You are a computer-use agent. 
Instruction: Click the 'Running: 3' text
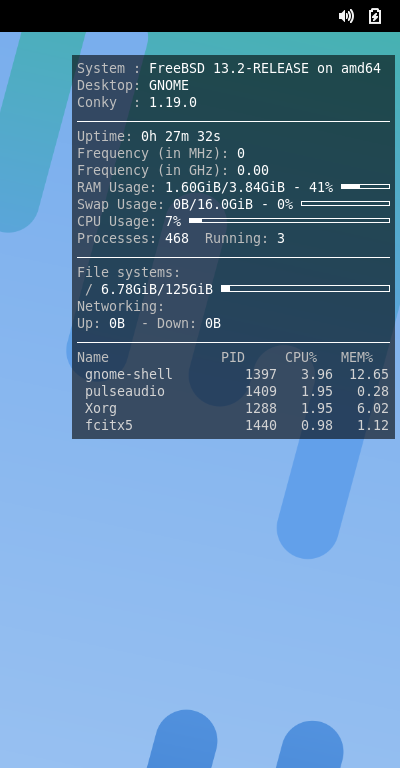[x=245, y=239]
